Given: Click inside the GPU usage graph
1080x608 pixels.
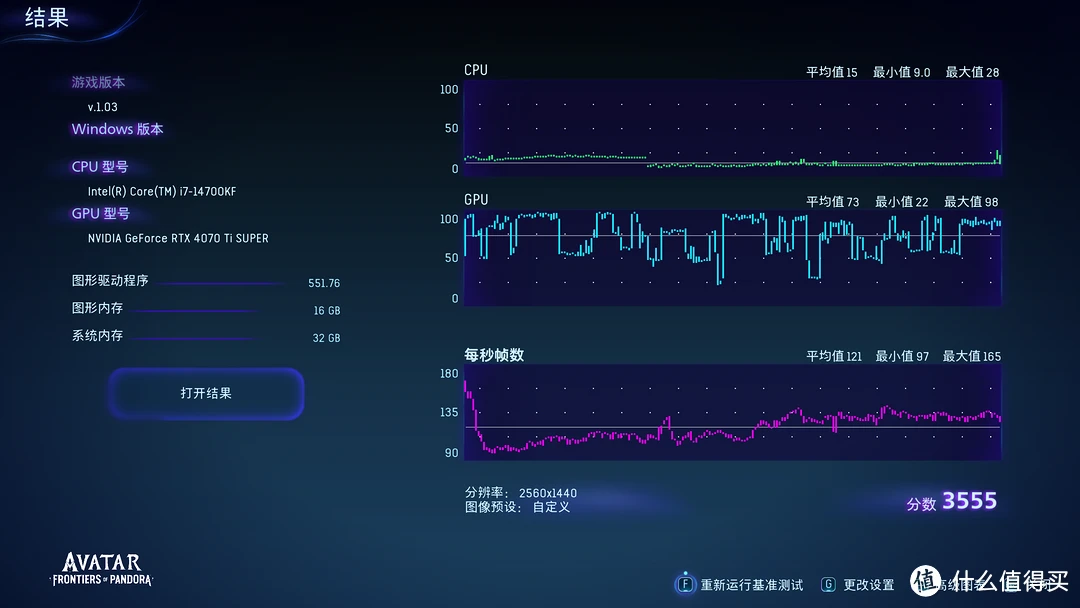Looking at the screenshot, I should (733, 258).
